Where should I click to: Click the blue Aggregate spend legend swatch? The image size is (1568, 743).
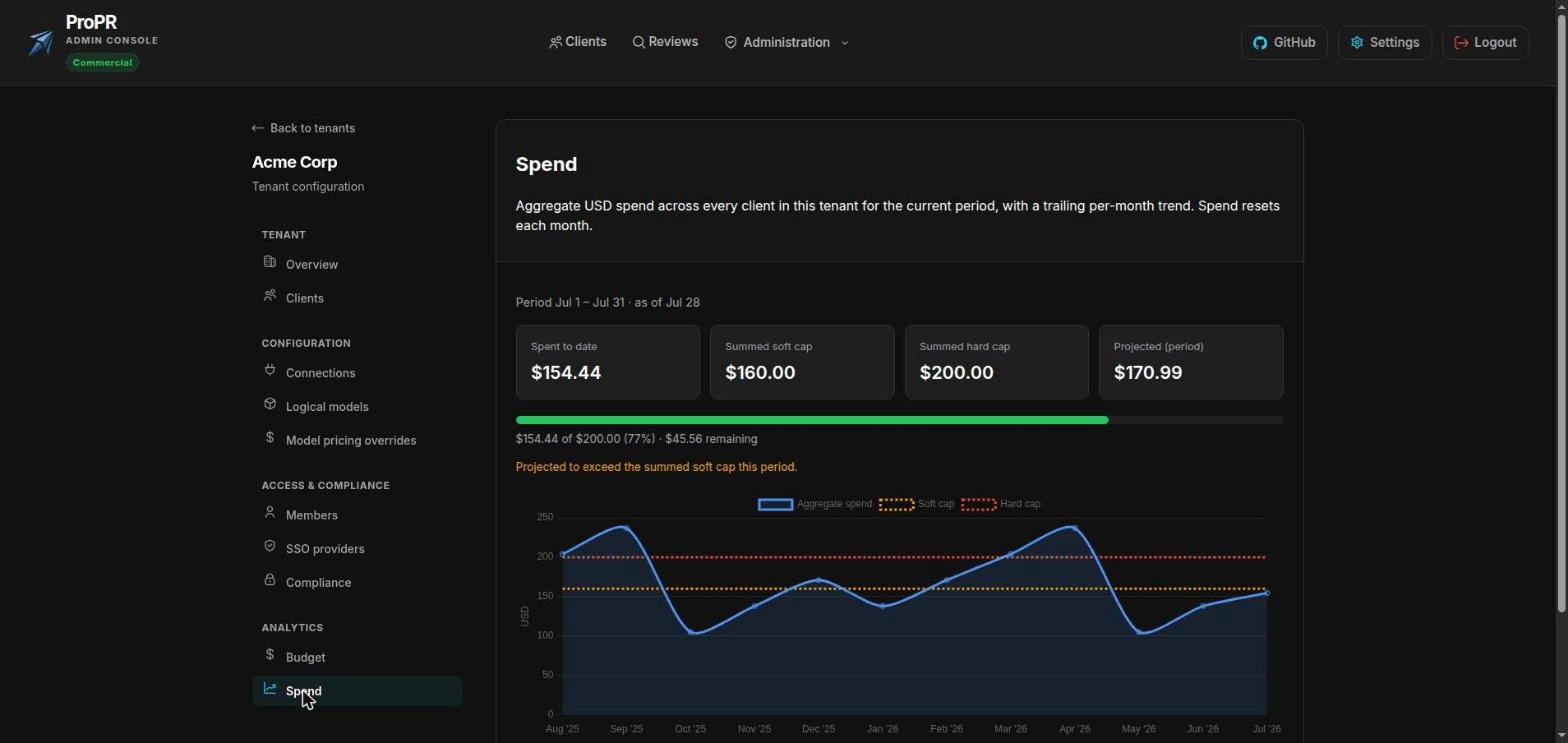click(775, 504)
